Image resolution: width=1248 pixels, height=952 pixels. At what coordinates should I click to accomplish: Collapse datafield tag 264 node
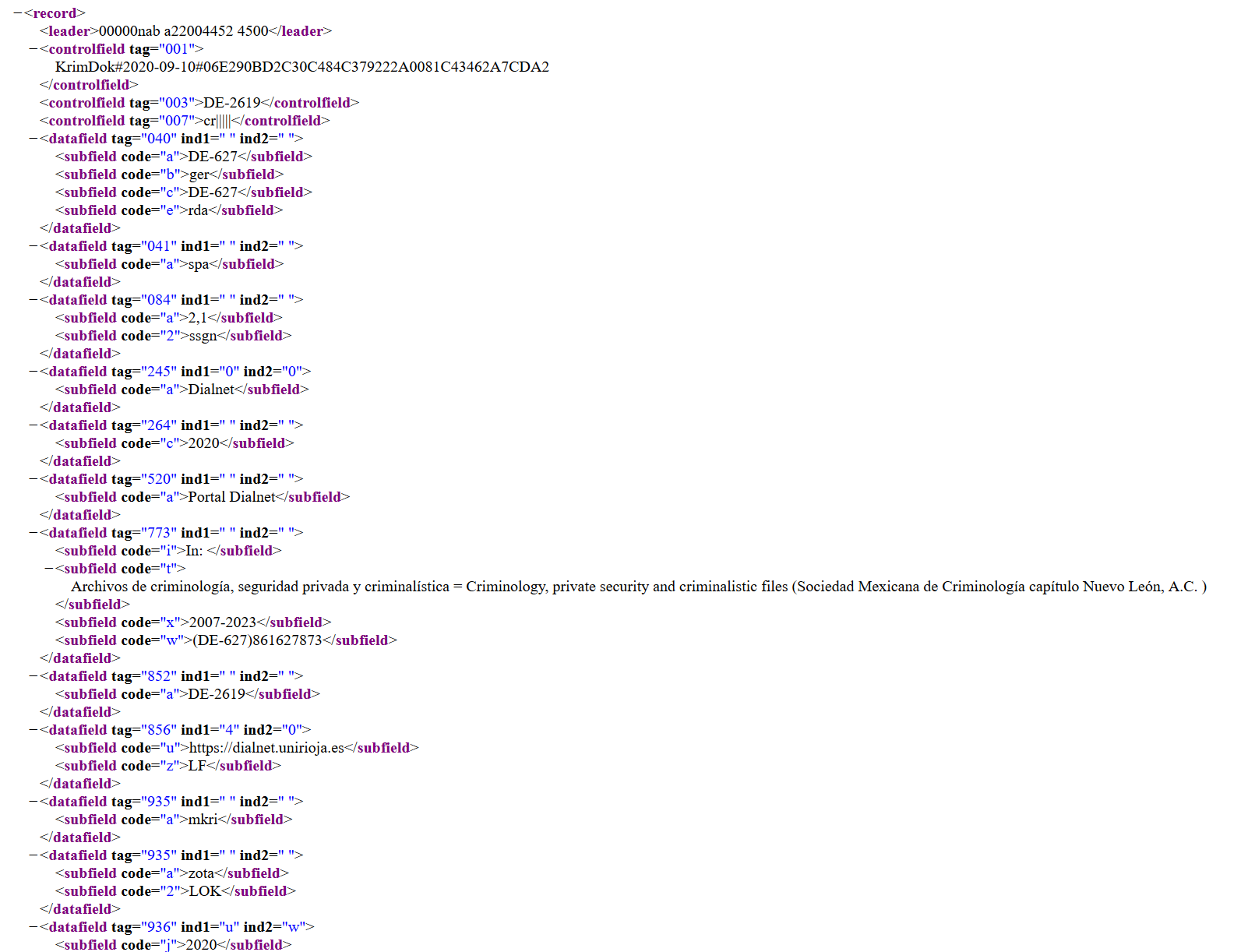33,425
